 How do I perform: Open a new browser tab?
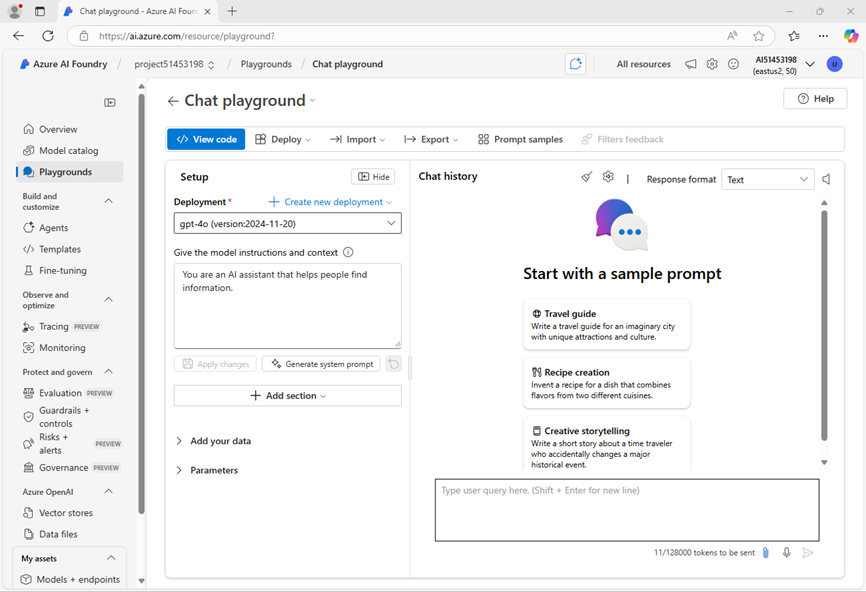point(232,11)
